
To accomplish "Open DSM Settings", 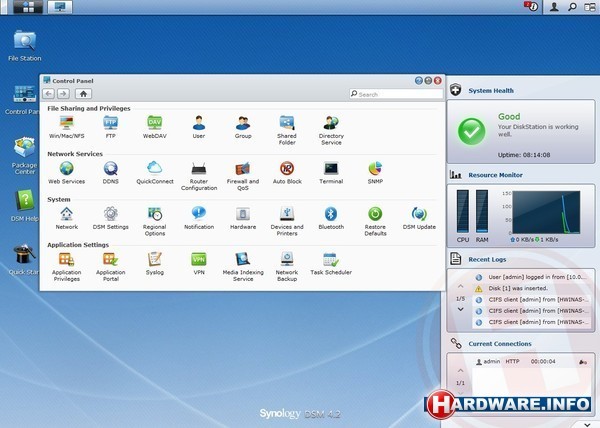I will pyautogui.click(x=111, y=218).
